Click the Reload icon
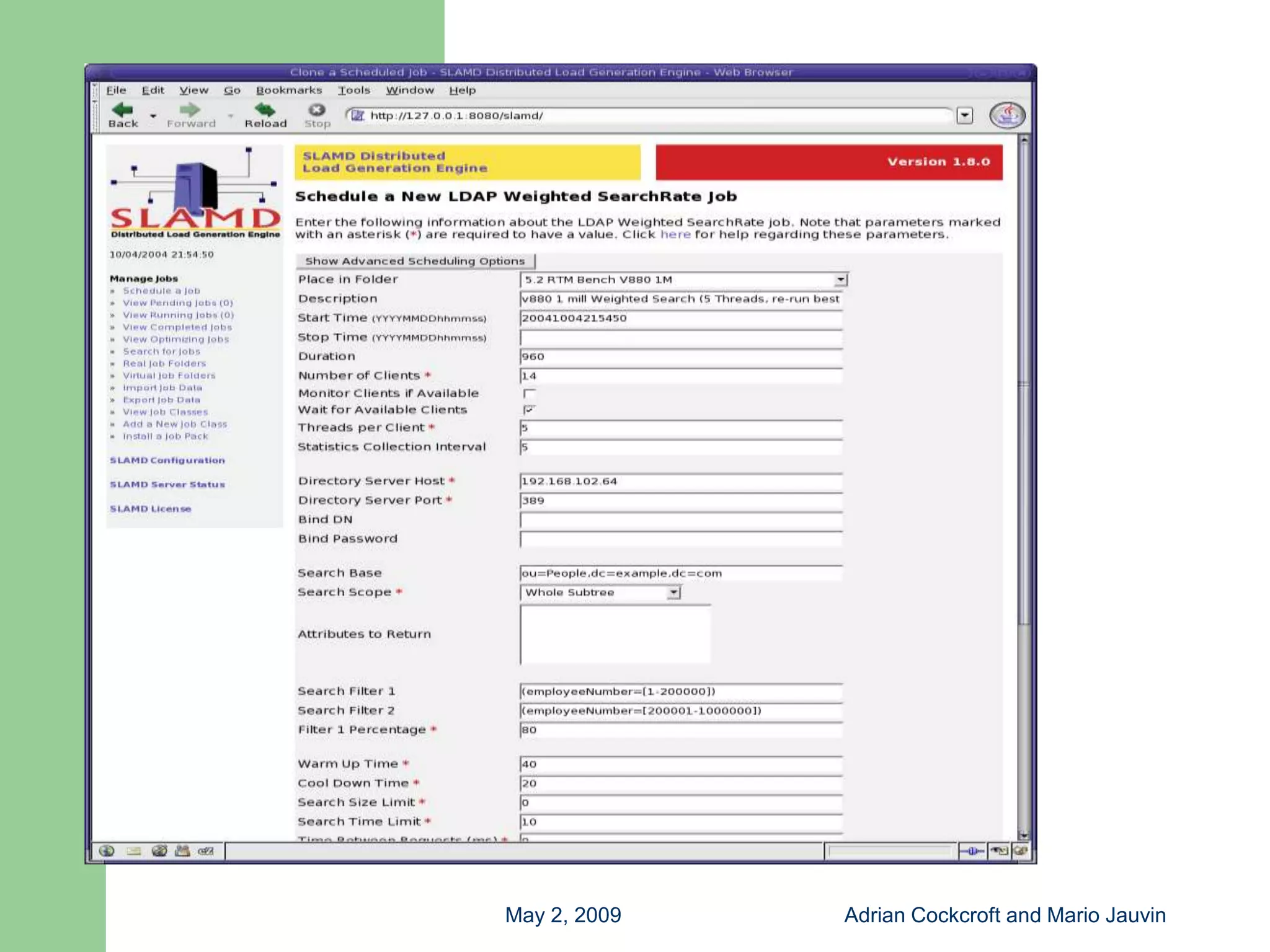Viewport: 1270px width, 952px height. click(x=265, y=110)
